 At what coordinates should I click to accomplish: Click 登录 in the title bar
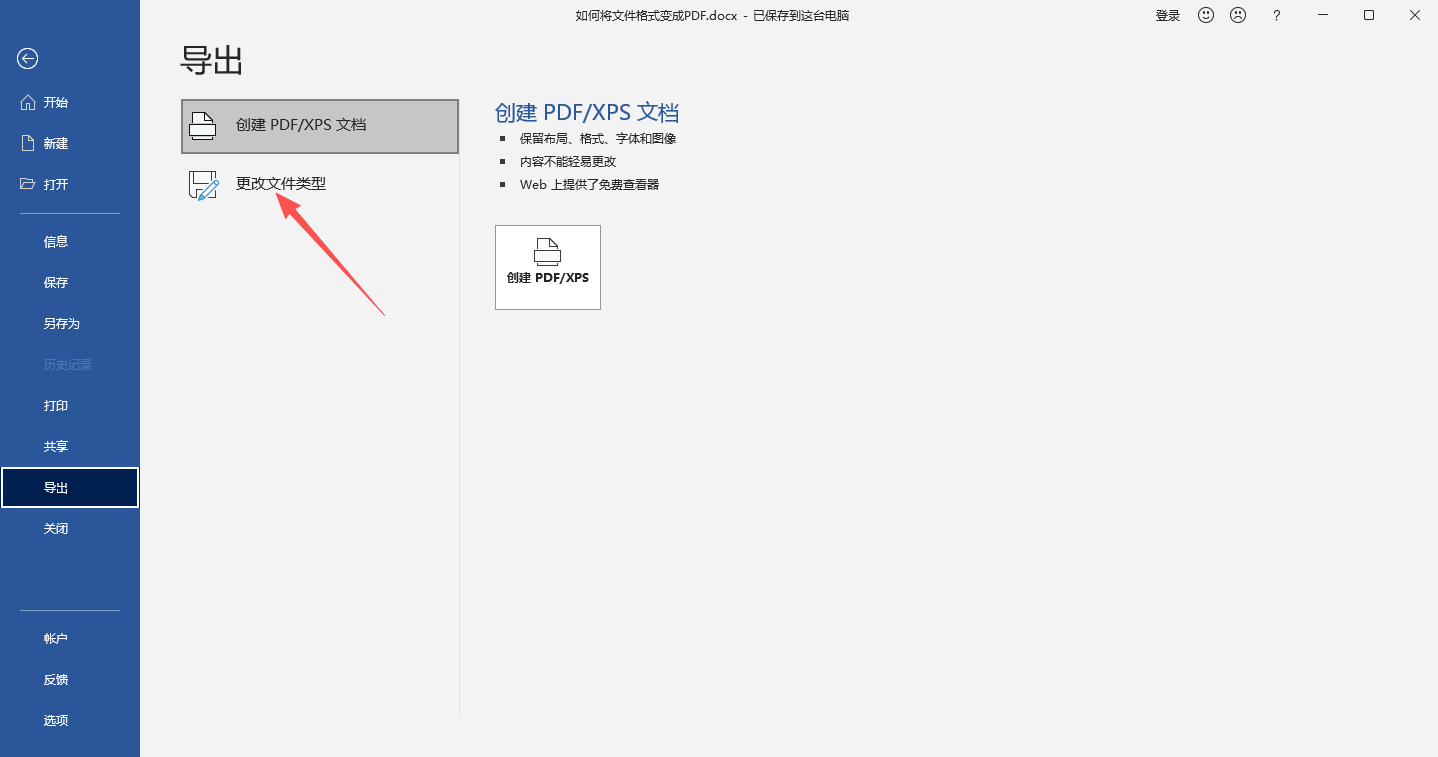(1168, 15)
